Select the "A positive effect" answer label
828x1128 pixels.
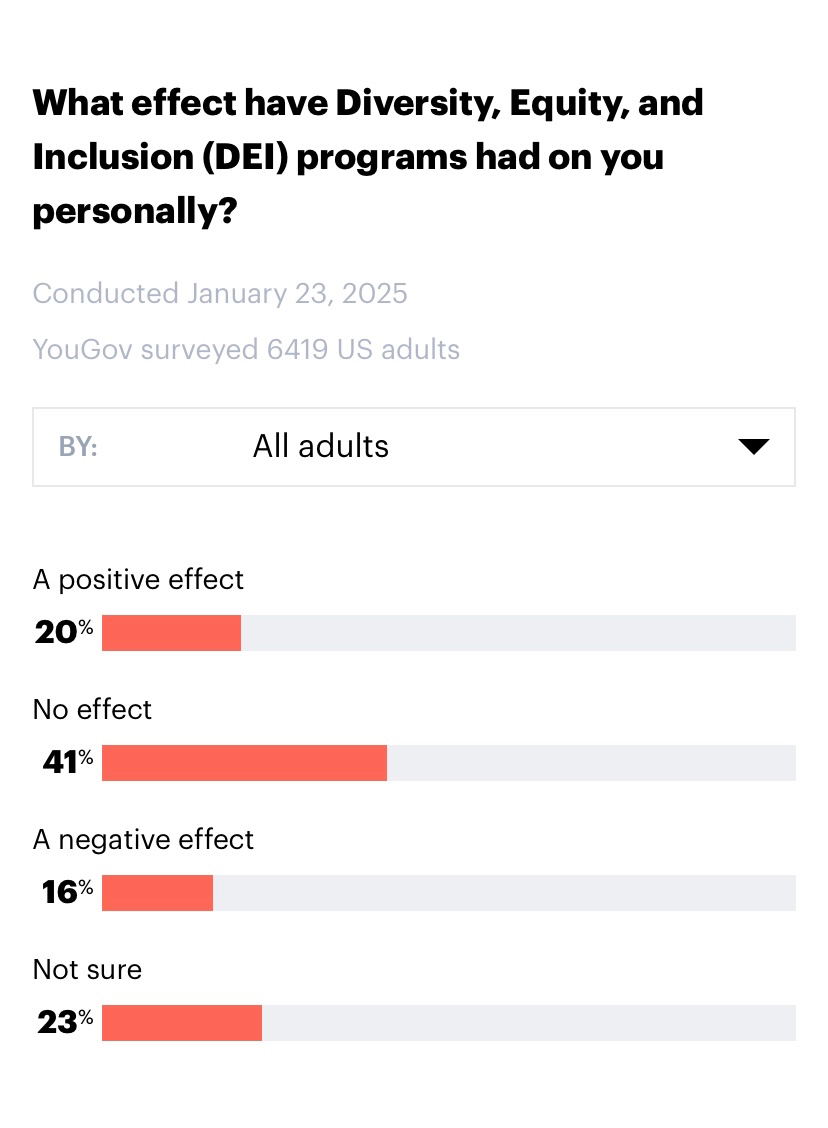coord(138,579)
